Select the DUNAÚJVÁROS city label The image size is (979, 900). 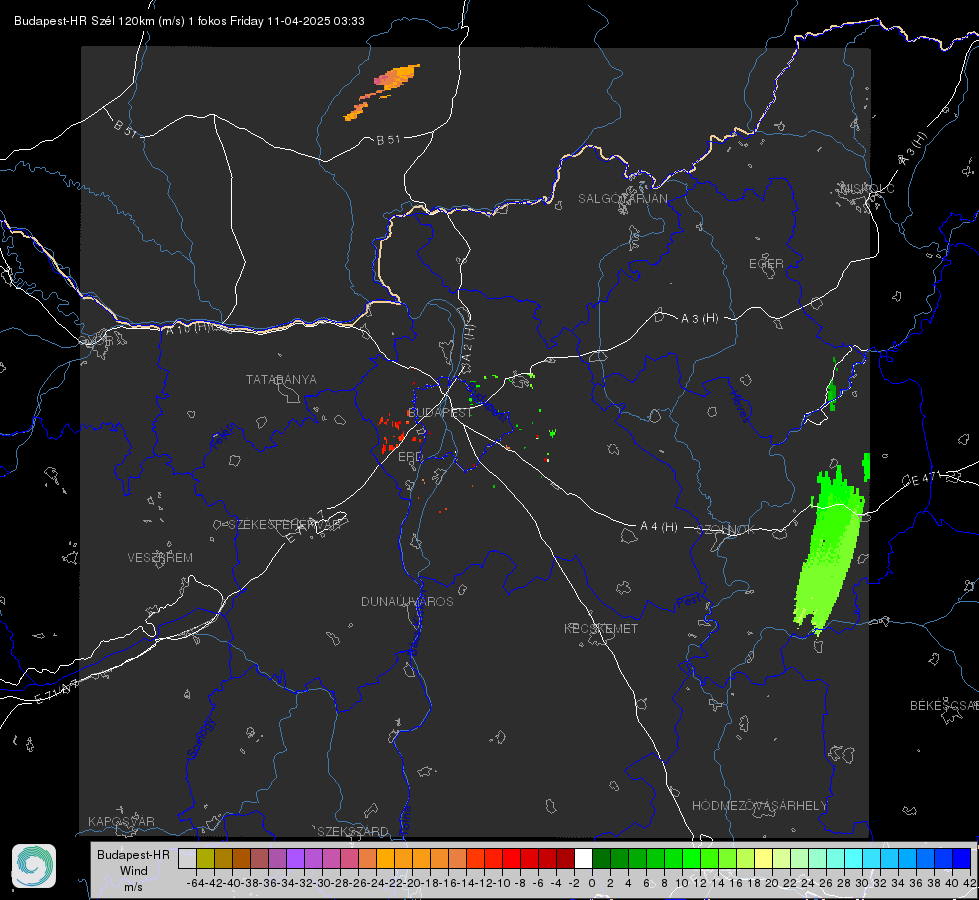[407, 601]
